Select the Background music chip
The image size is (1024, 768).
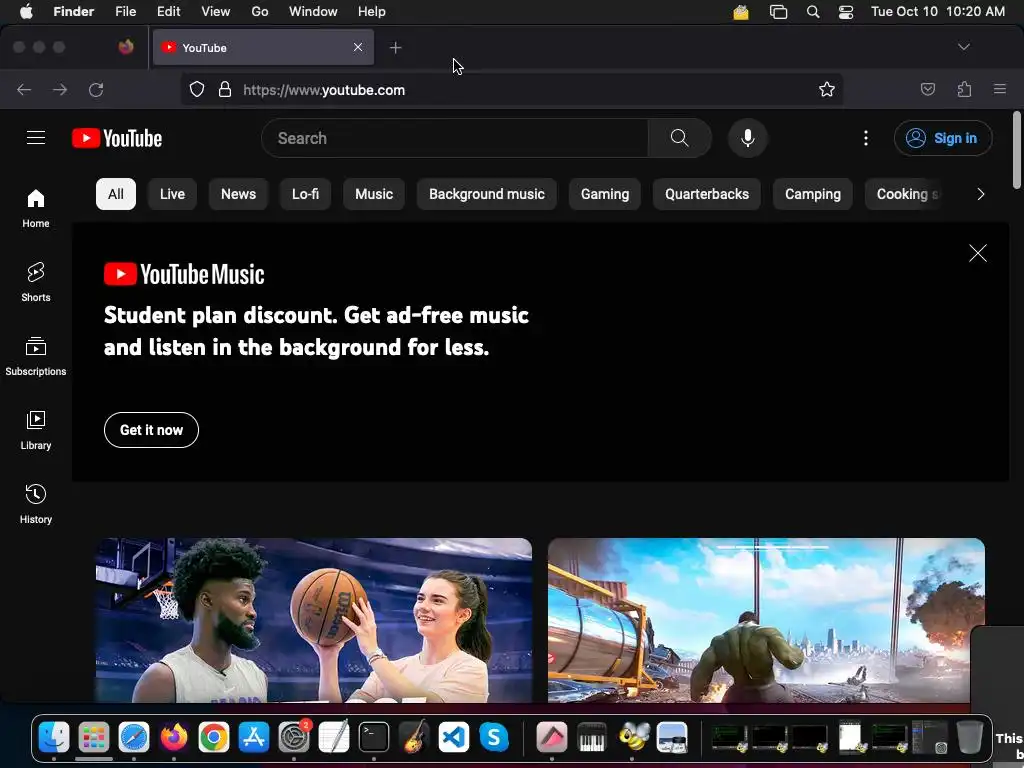click(x=487, y=194)
